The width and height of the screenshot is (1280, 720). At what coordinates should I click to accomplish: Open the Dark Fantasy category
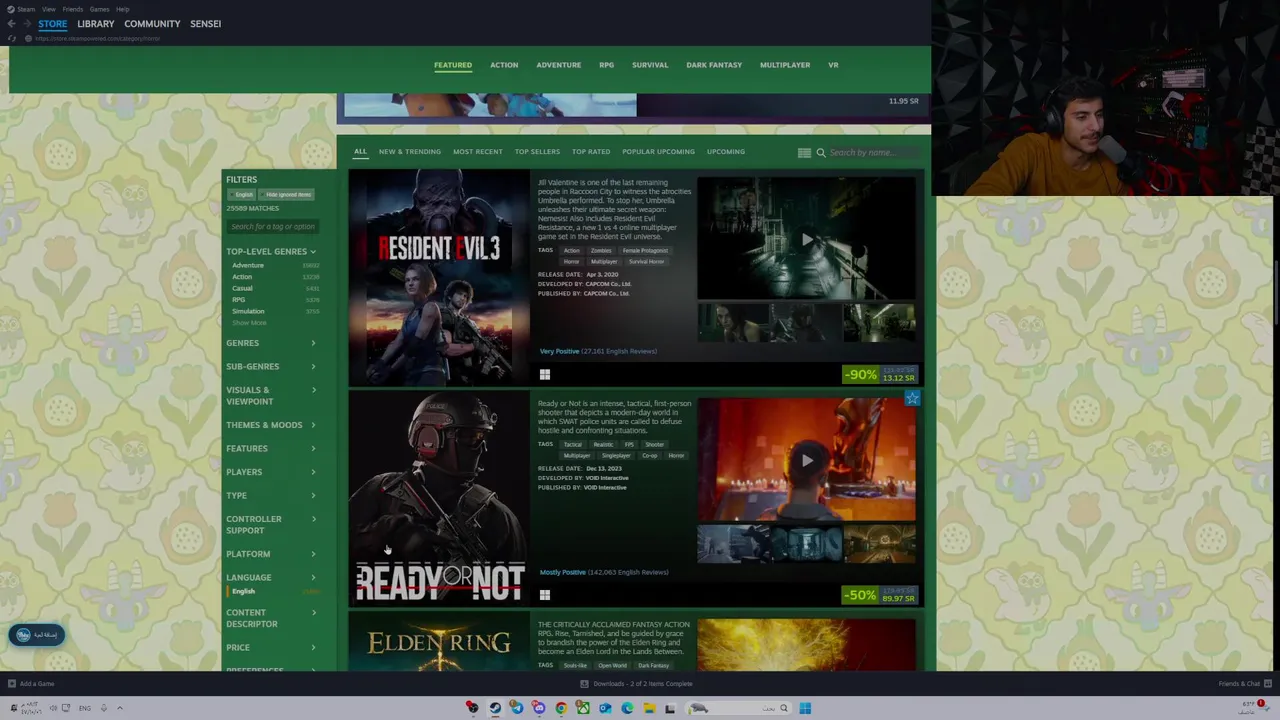tap(714, 65)
